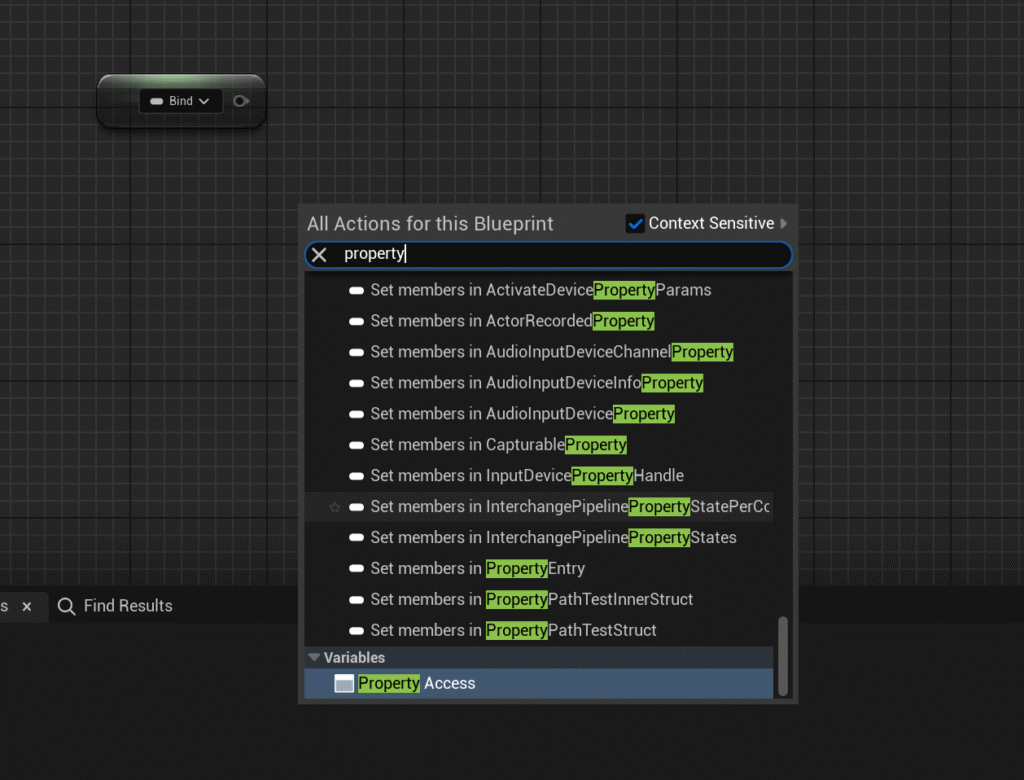Viewport: 1024px width, 780px height.
Task: Choose Set members in InputDevicePropertyHandle
Action: (526, 476)
